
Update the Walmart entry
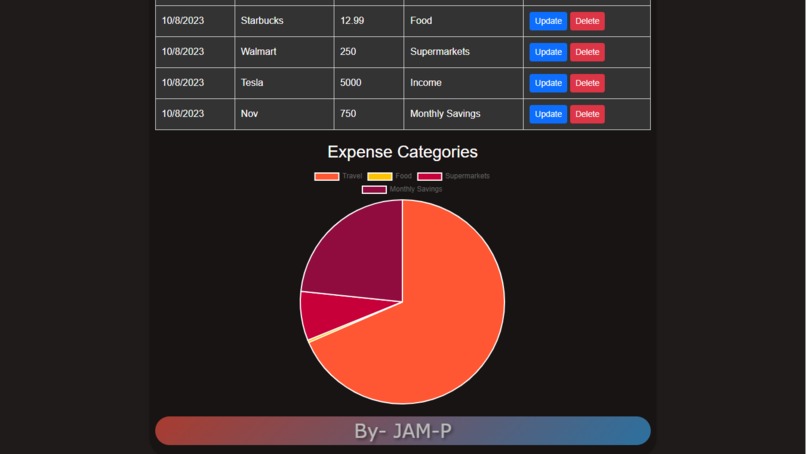(548, 52)
